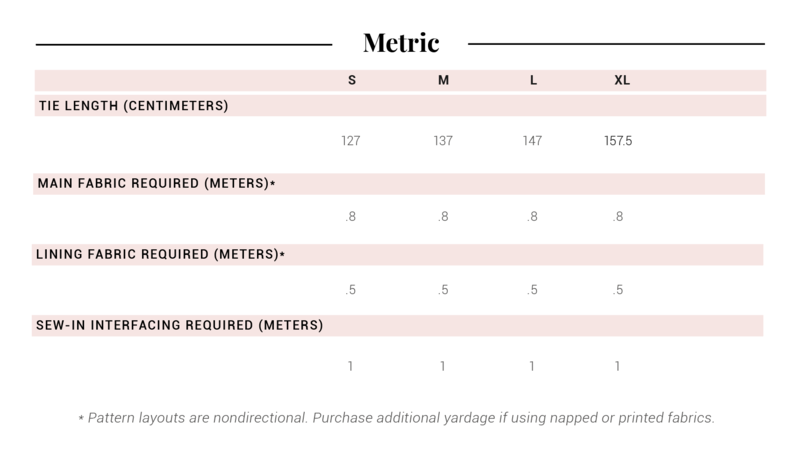The height and width of the screenshot is (451, 800).
Task: Select the XL size column header
Action: (x=621, y=80)
